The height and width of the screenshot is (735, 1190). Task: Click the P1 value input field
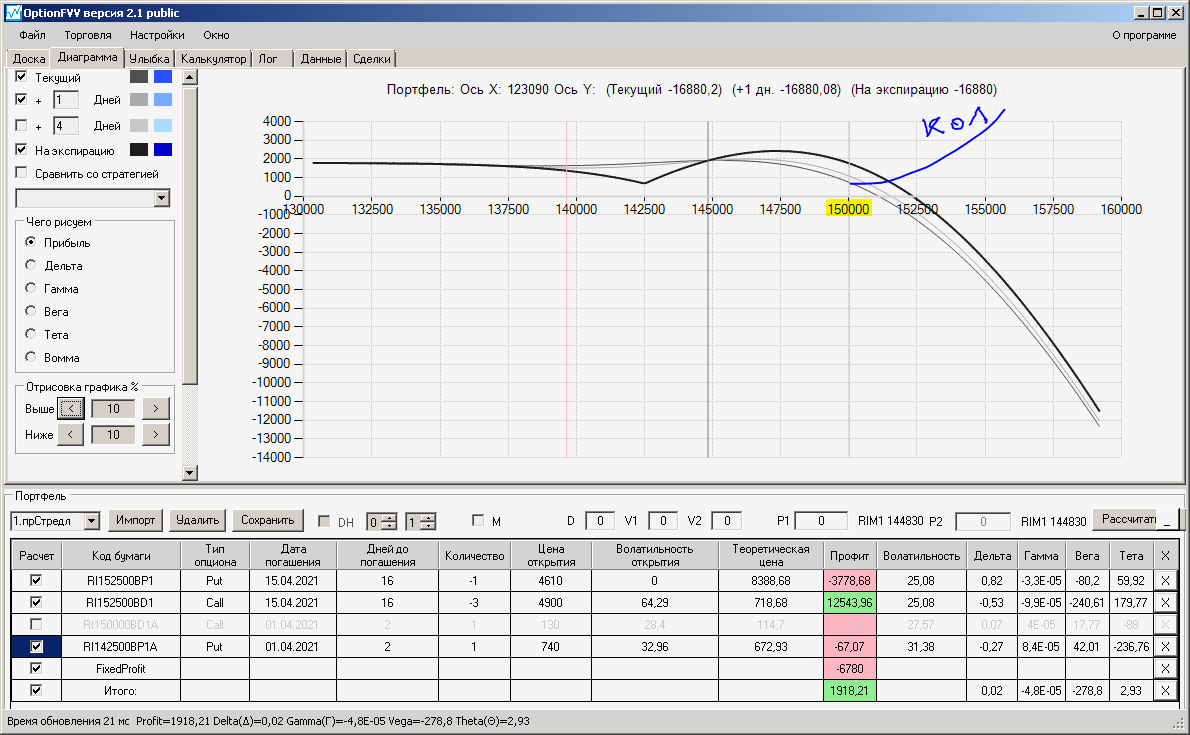pos(820,521)
